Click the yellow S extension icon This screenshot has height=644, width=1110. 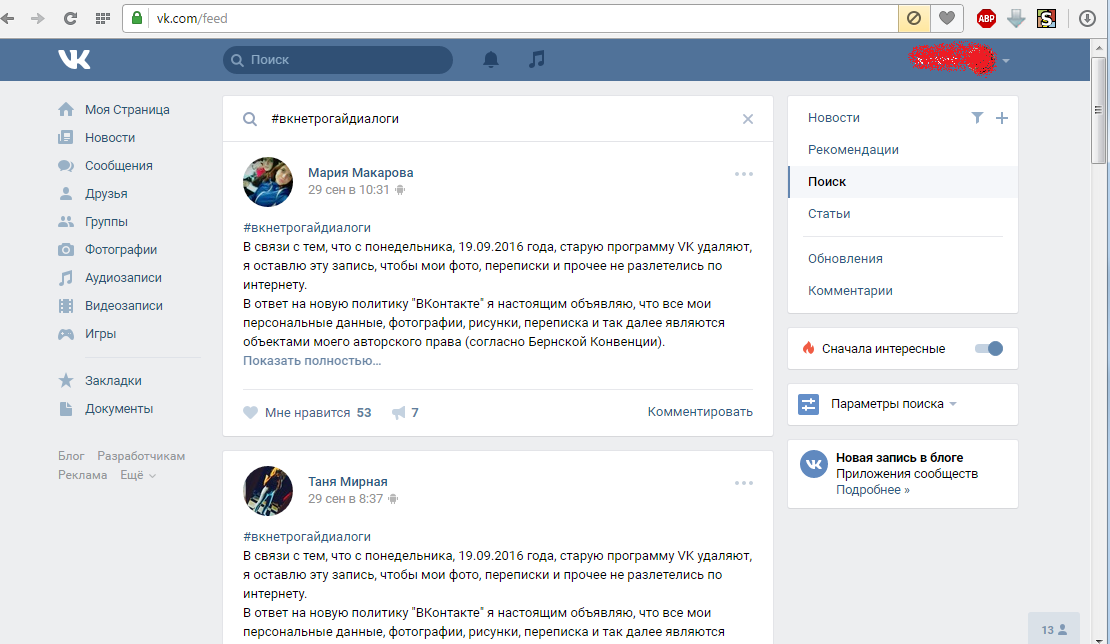click(x=1046, y=18)
